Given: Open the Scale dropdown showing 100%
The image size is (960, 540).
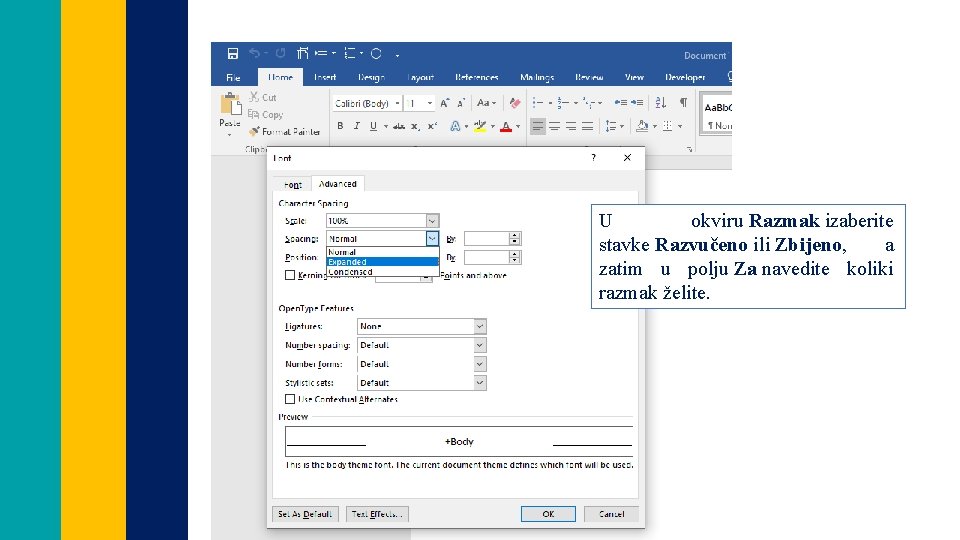Looking at the screenshot, I should [x=383, y=220].
